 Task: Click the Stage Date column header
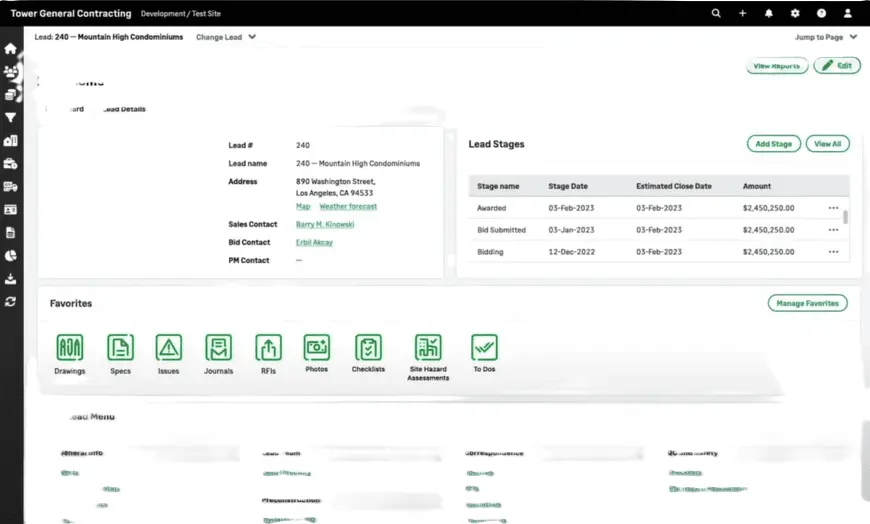point(568,187)
